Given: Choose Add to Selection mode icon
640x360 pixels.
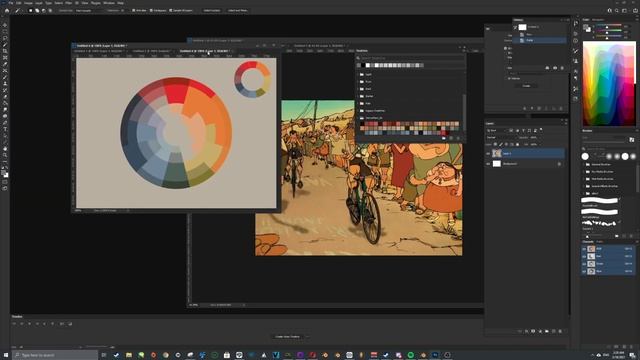Looking at the screenshot, I should [x=37, y=11].
